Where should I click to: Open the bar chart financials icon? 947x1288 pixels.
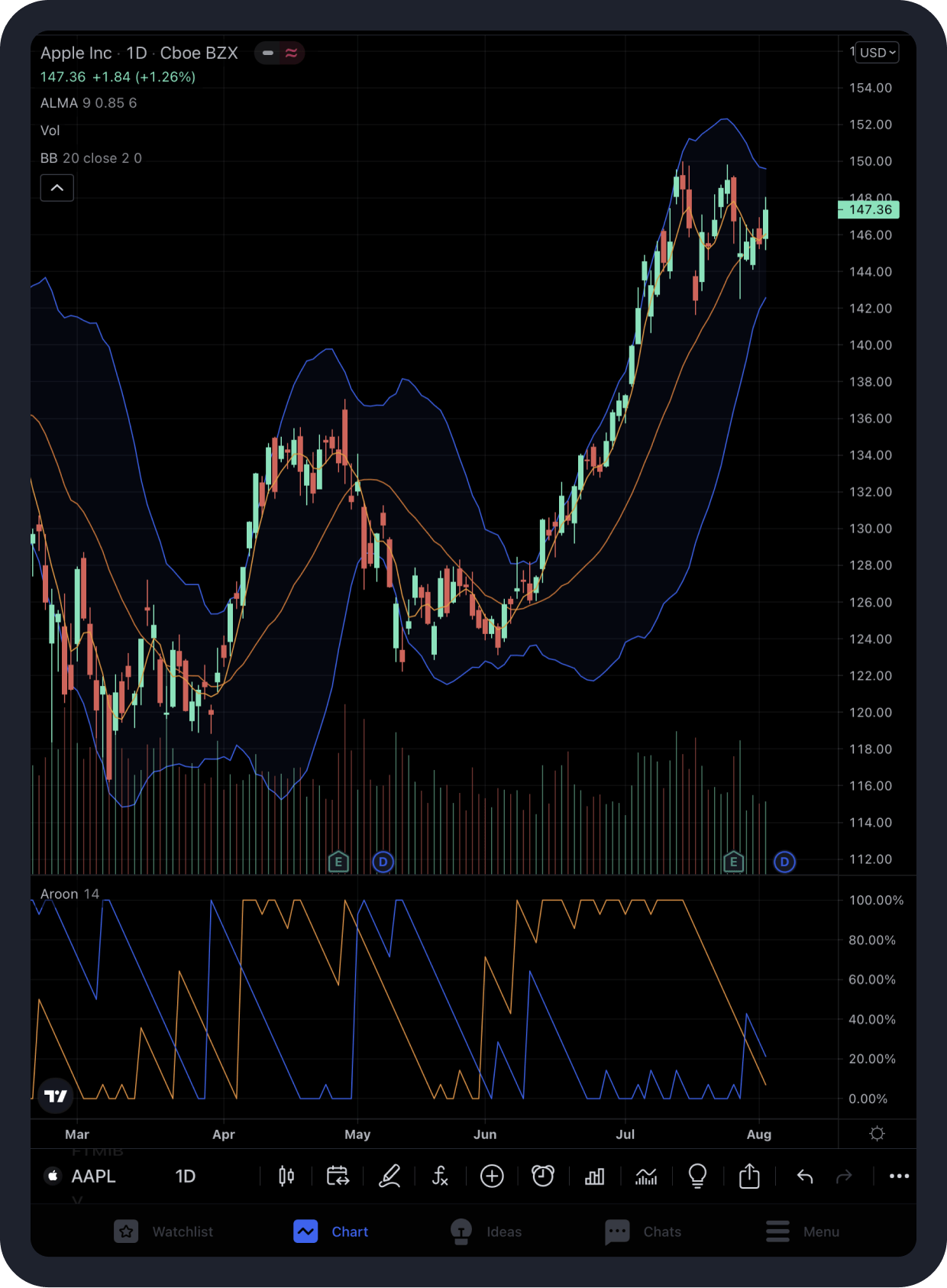[x=594, y=1176]
